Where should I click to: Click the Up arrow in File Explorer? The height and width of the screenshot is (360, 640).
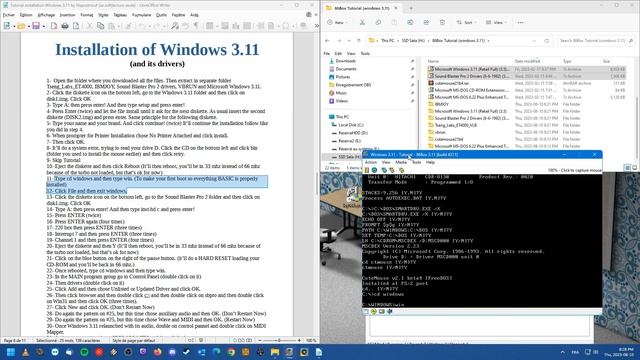click(359, 40)
